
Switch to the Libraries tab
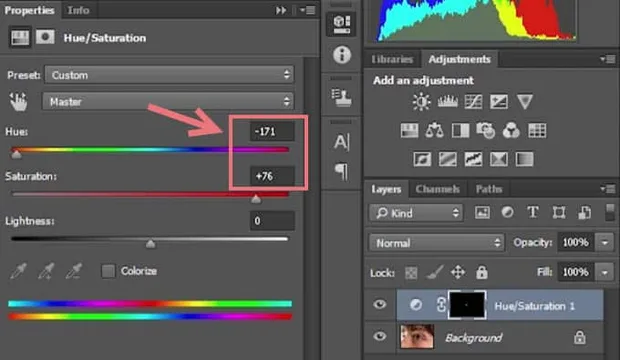pos(392,59)
